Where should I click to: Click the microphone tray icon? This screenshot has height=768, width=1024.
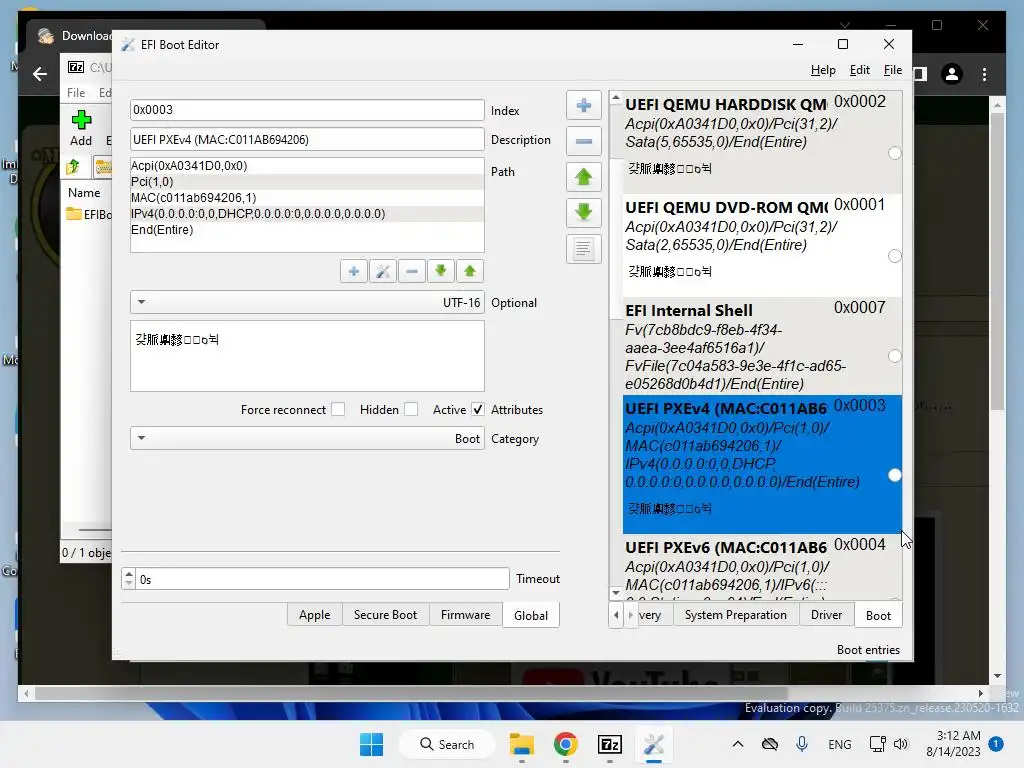[x=802, y=744]
